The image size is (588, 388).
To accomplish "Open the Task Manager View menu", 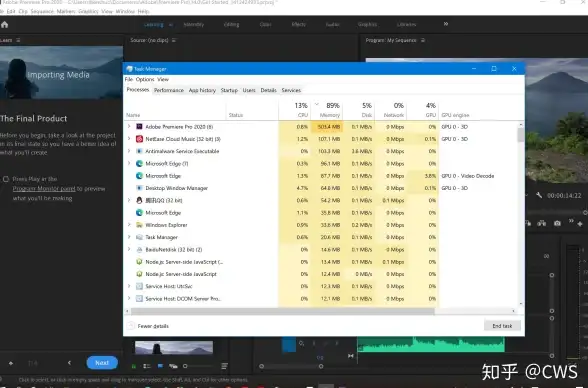I will tap(163, 79).
